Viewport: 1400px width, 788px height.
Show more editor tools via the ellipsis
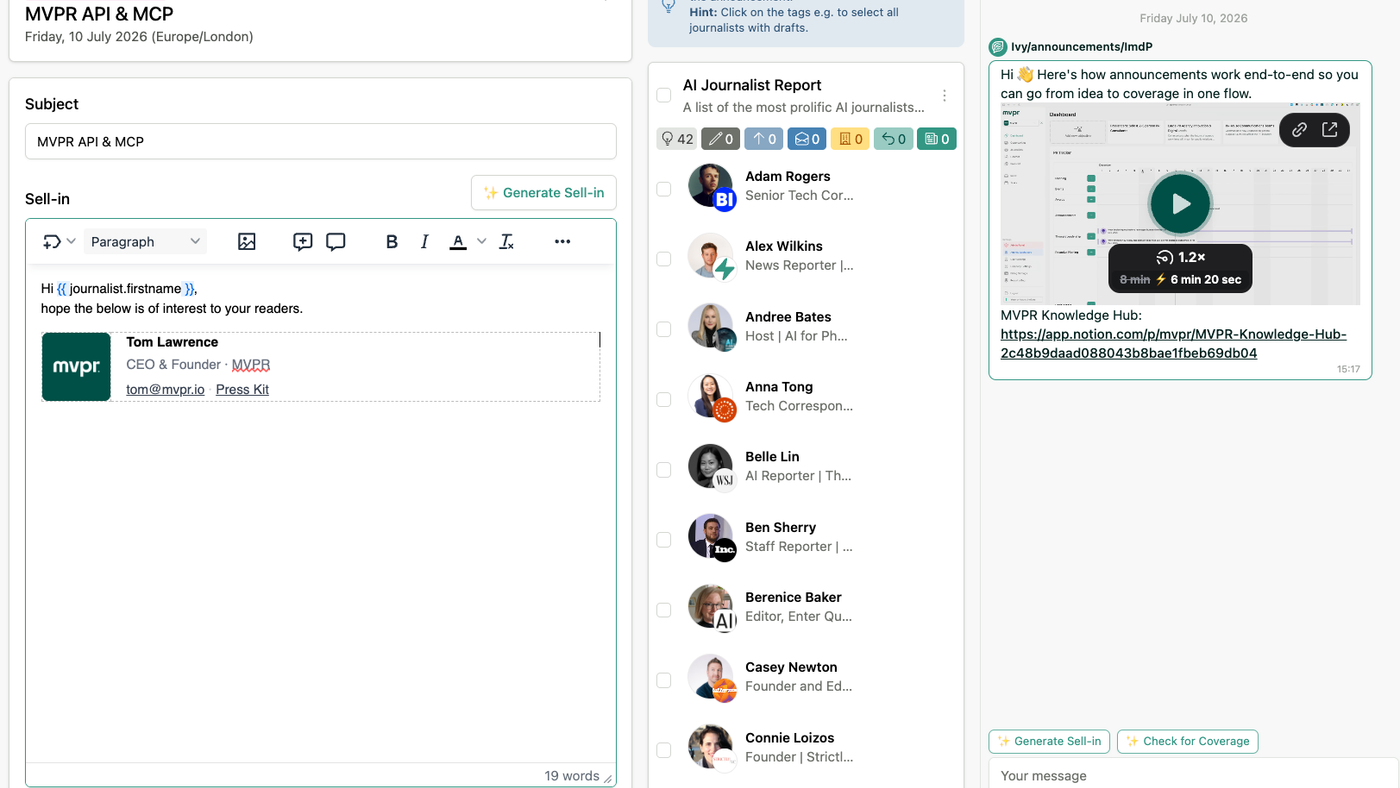(562, 241)
